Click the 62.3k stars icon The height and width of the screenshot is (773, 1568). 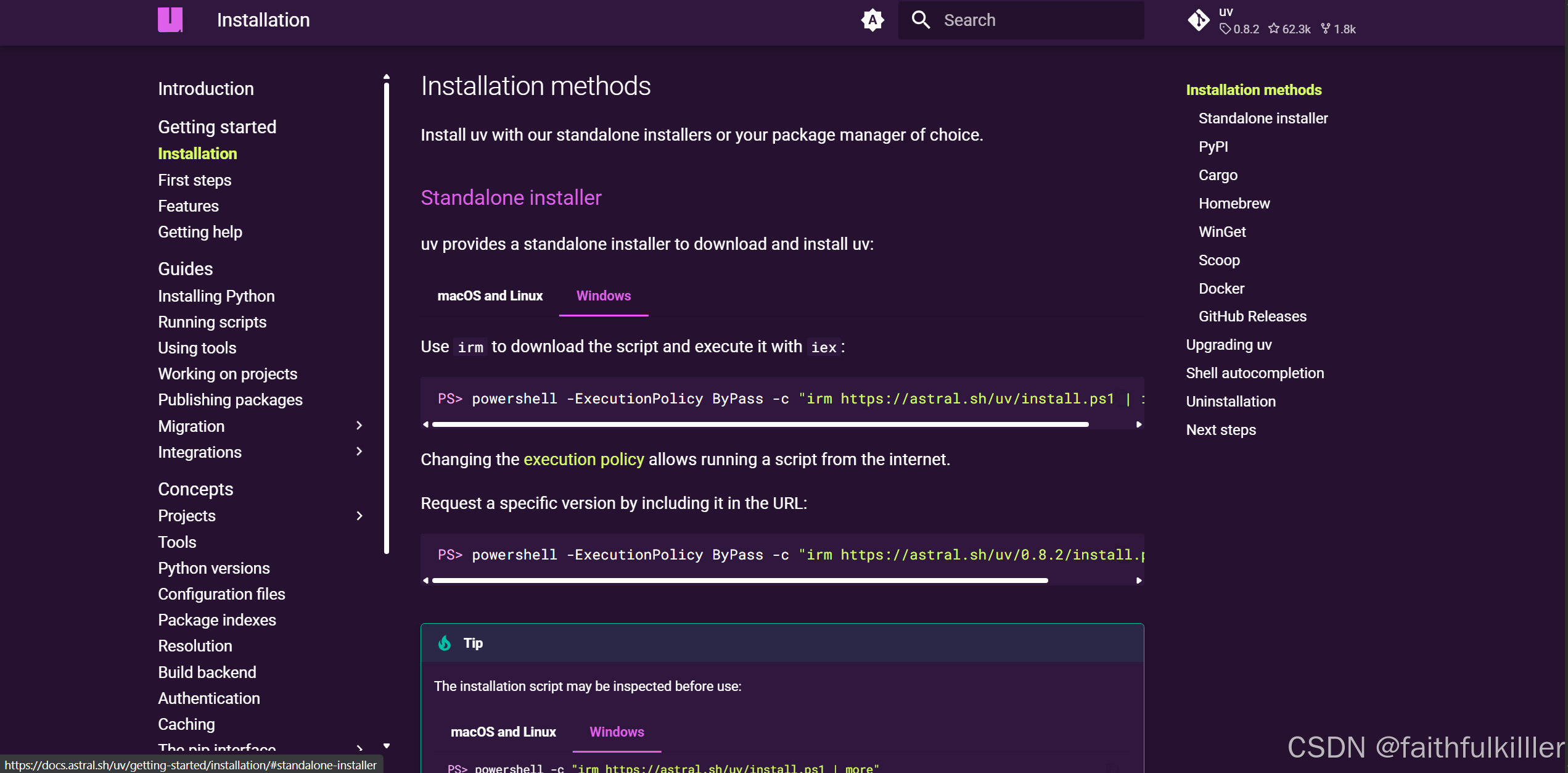(1274, 28)
